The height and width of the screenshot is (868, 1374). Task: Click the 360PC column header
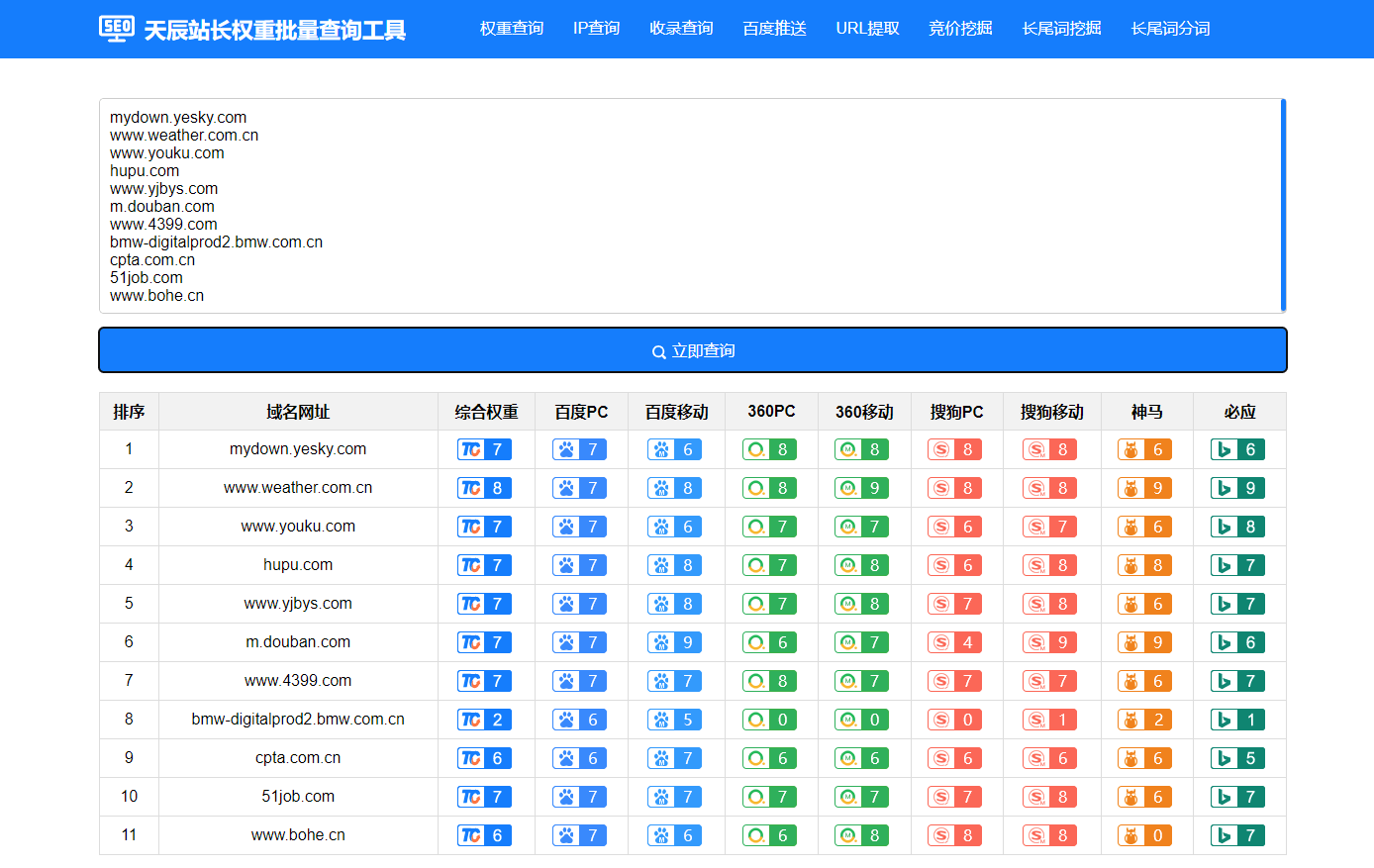click(771, 412)
